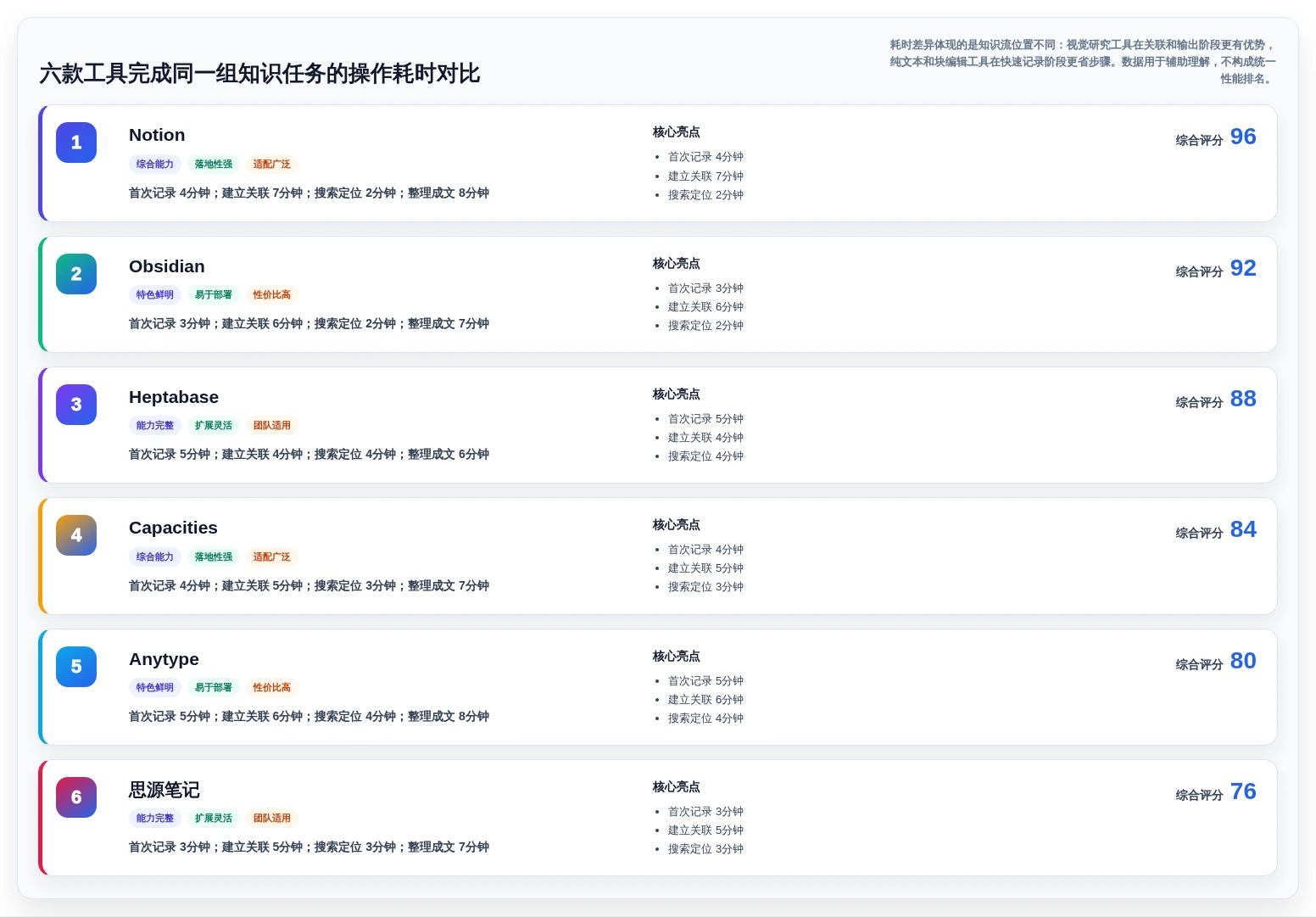Viewport: 1316px width, 917px height.
Task: Select the 扩展灵活 tag under Heptabase
Action: coord(214,426)
